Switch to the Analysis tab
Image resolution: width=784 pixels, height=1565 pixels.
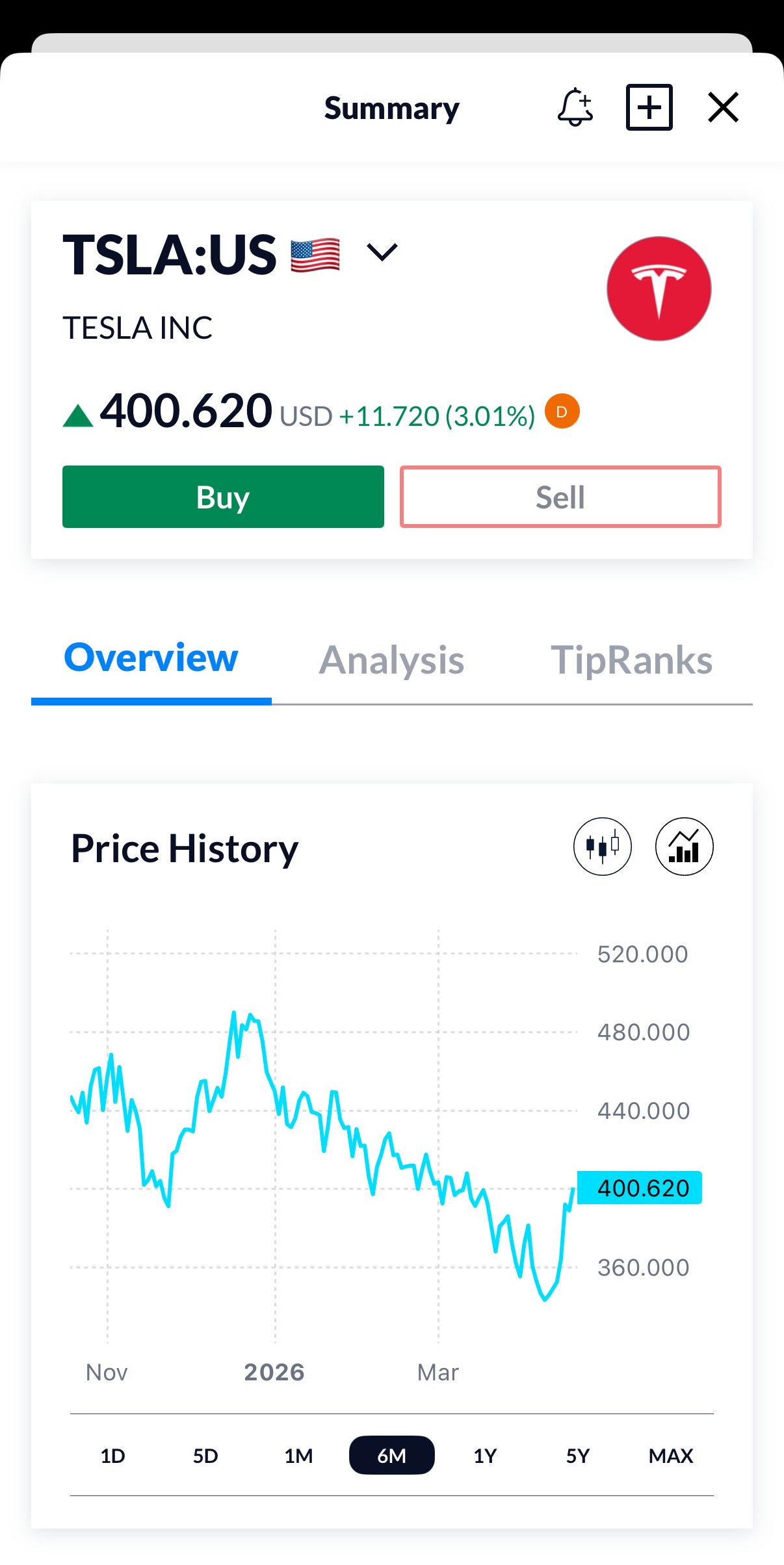391,661
